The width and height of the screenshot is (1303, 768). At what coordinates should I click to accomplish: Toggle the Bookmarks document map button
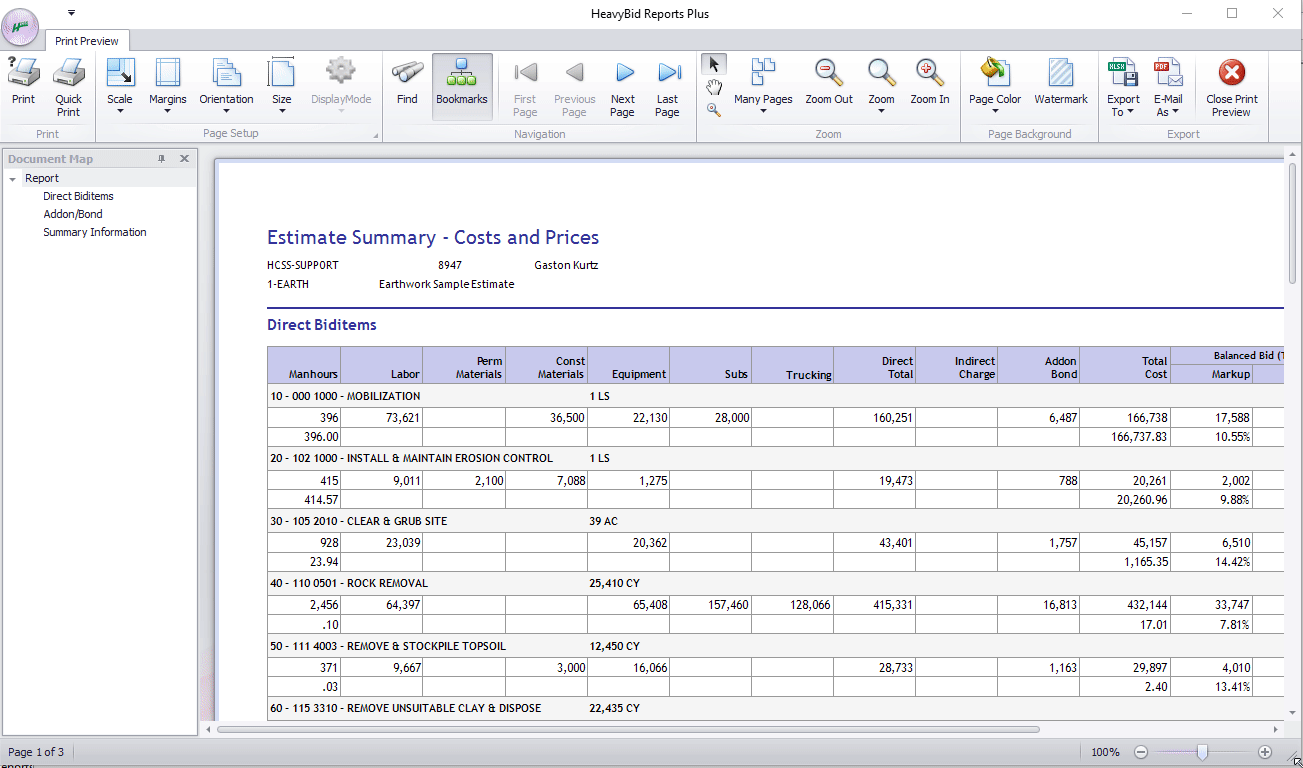(x=462, y=81)
